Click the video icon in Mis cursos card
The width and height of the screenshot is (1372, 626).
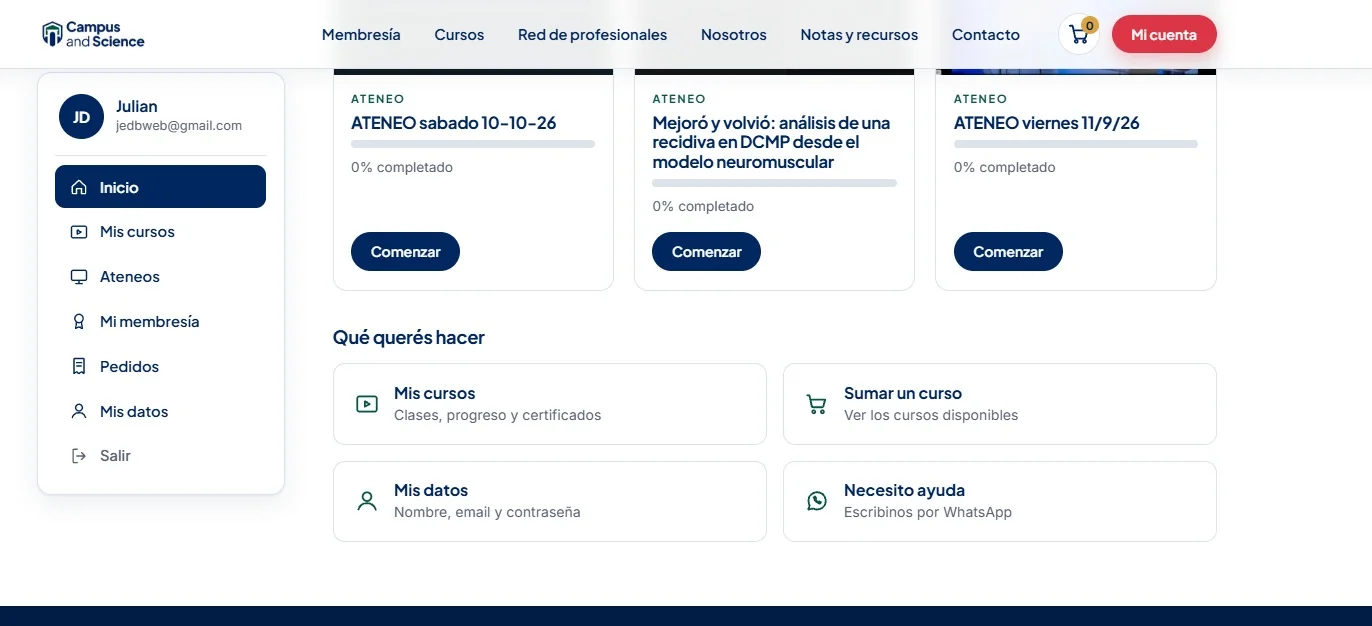point(367,404)
